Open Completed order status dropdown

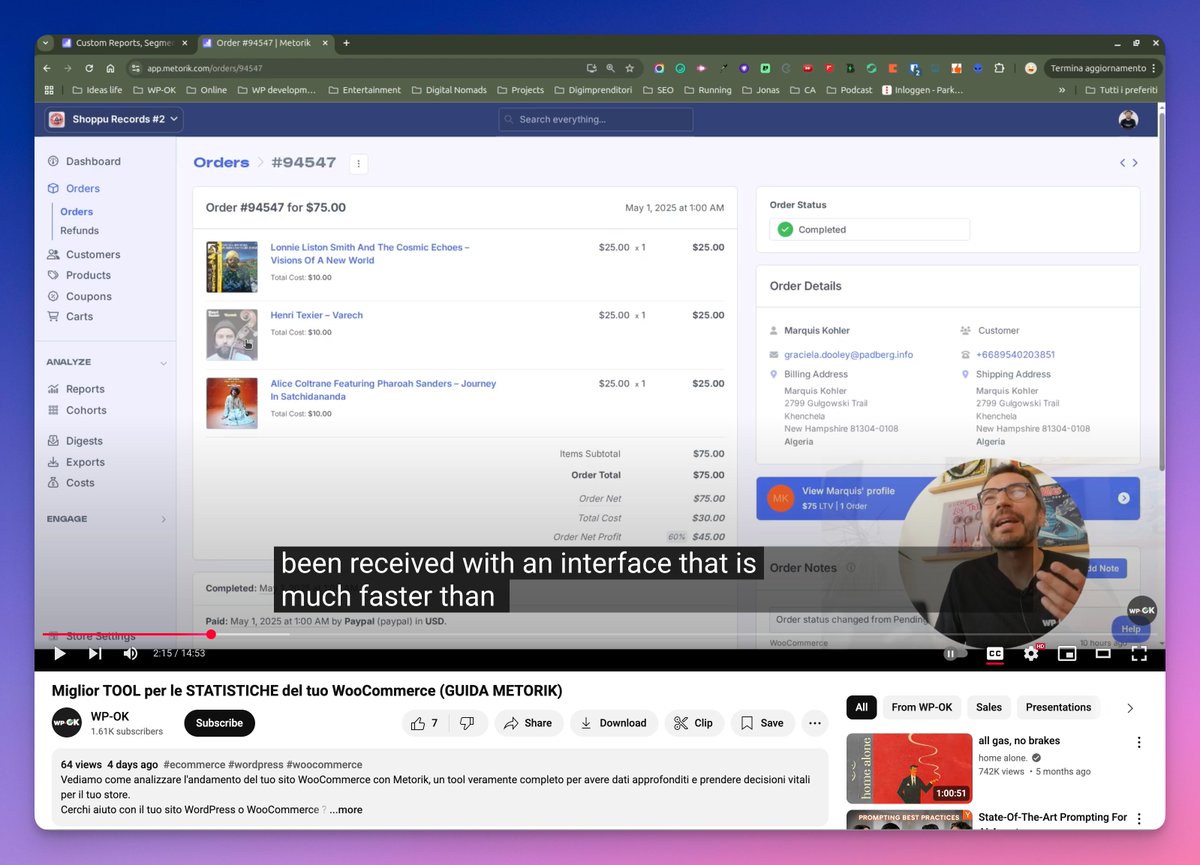869,229
